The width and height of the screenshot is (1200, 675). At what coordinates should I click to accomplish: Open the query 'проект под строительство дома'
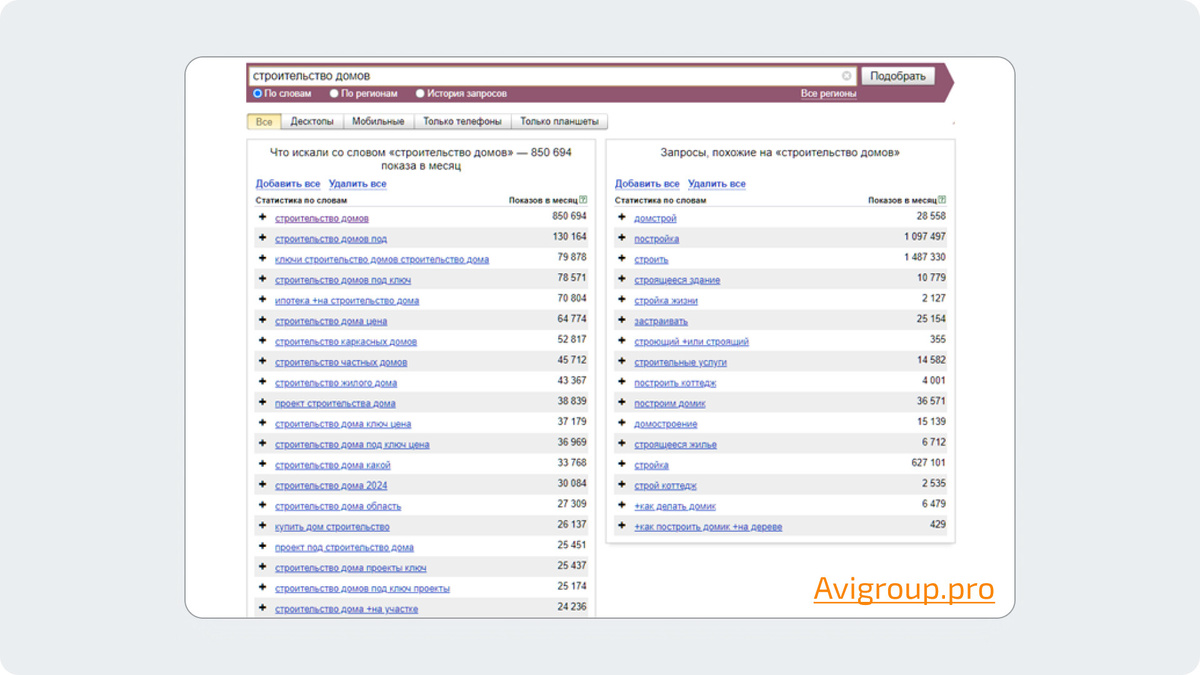coord(344,547)
